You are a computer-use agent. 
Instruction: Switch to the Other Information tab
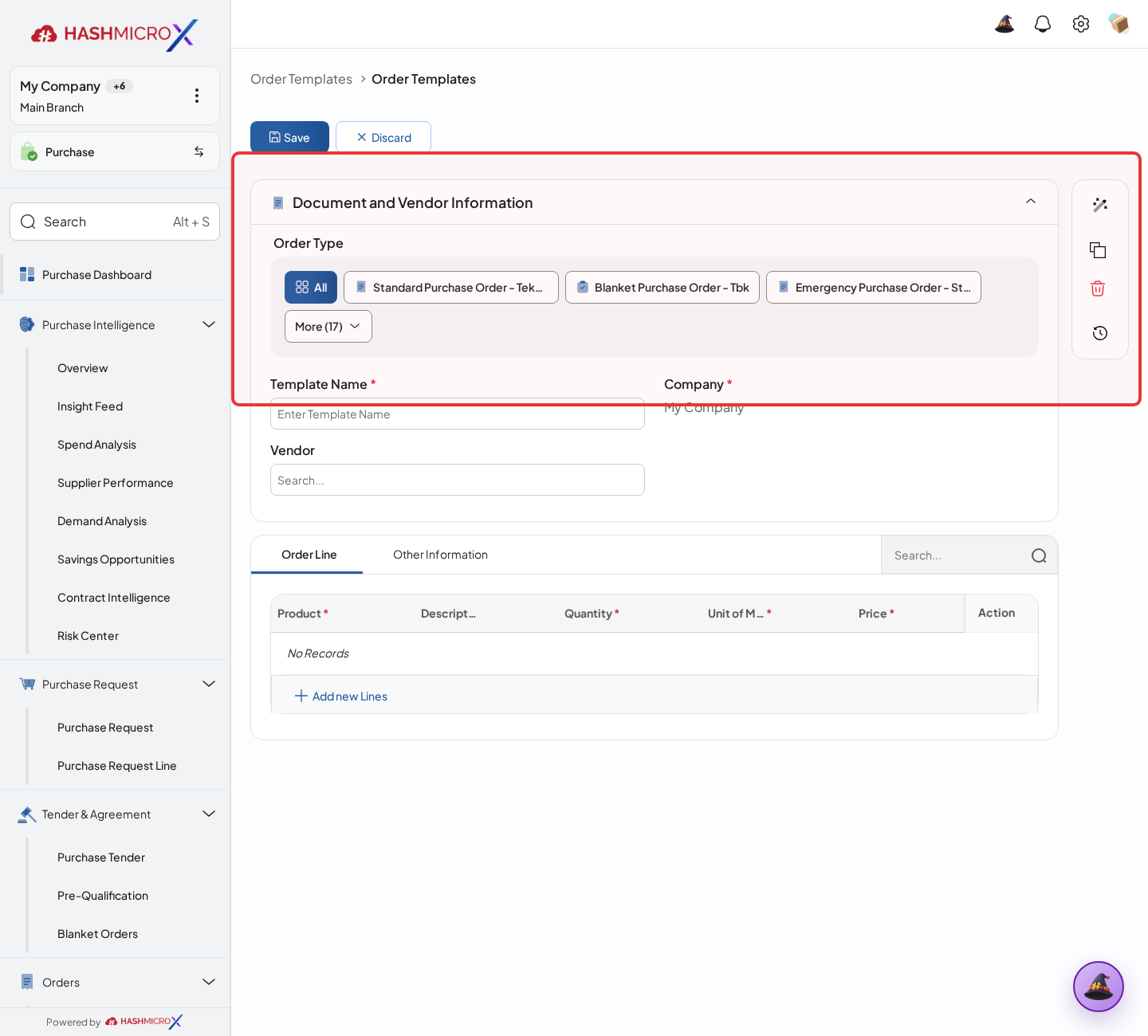(440, 555)
